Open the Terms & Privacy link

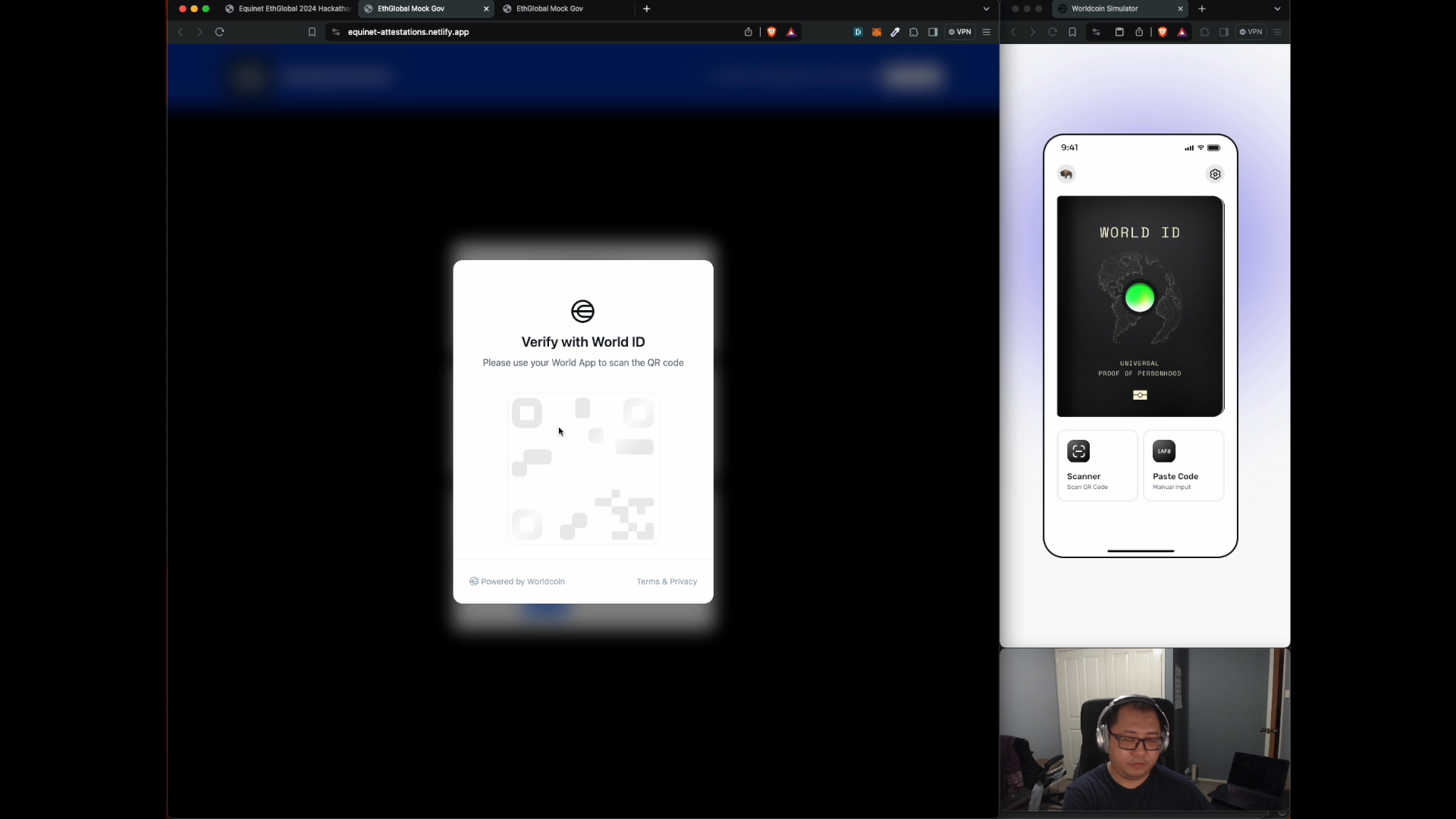[x=667, y=582]
